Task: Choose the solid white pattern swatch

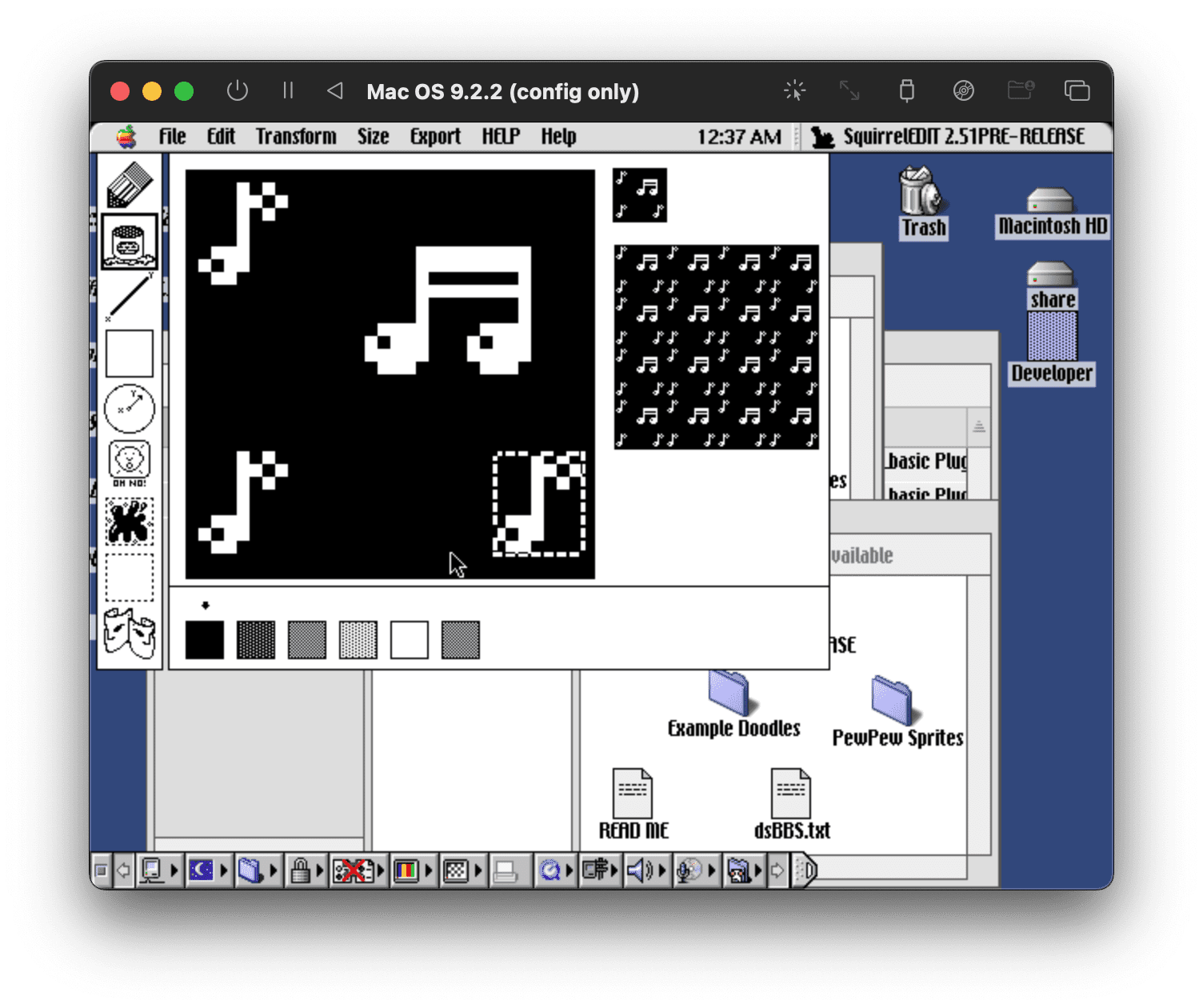Action: [410, 640]
